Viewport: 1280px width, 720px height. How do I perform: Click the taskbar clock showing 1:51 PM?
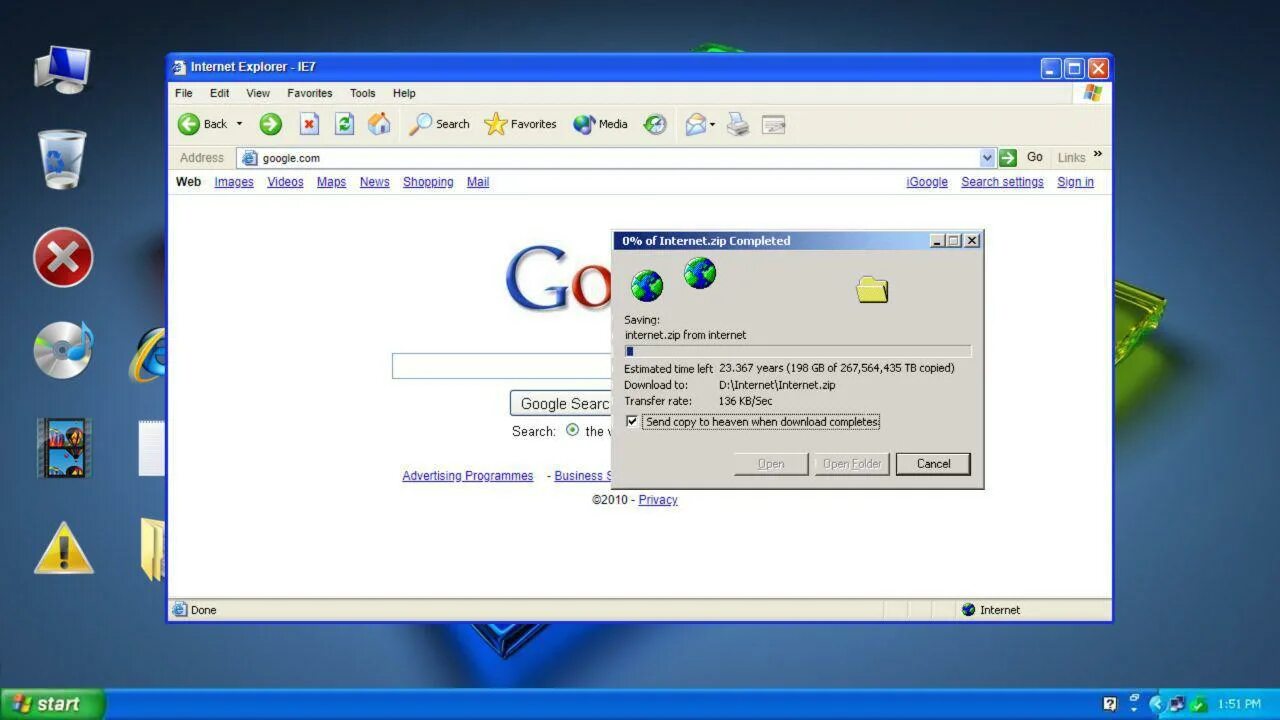pyautogui.click(x=1239, y=704)
